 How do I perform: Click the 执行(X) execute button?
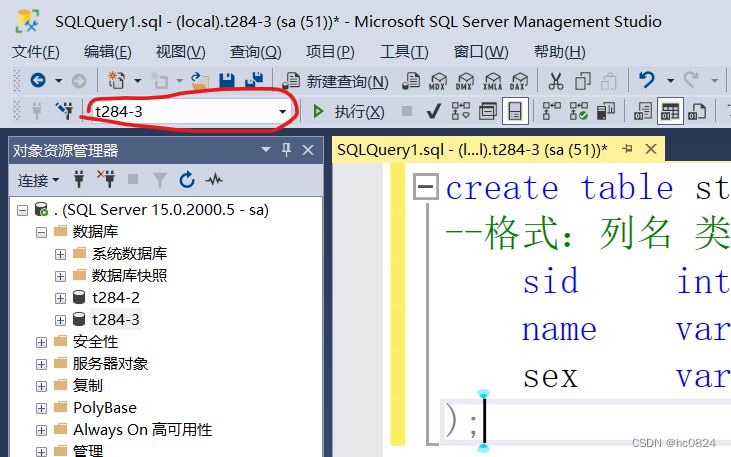(x=349, y=111)
